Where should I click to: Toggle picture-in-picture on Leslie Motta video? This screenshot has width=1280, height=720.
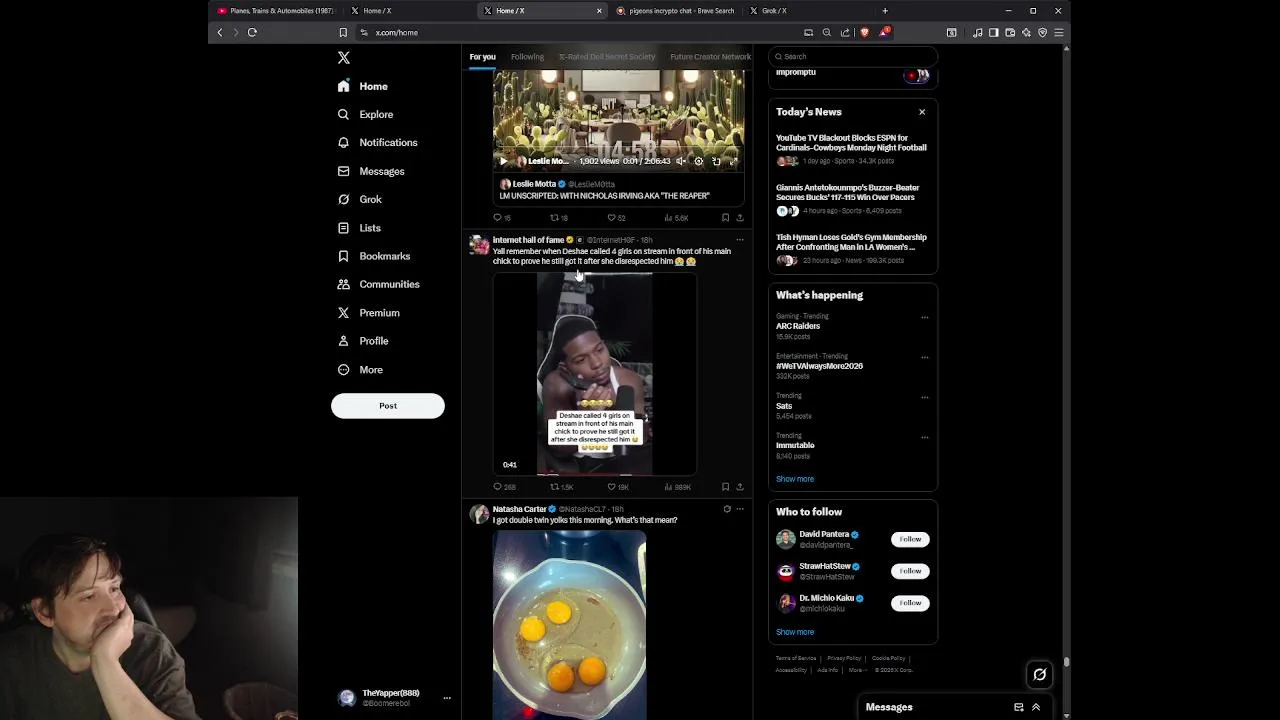[716, 161]
